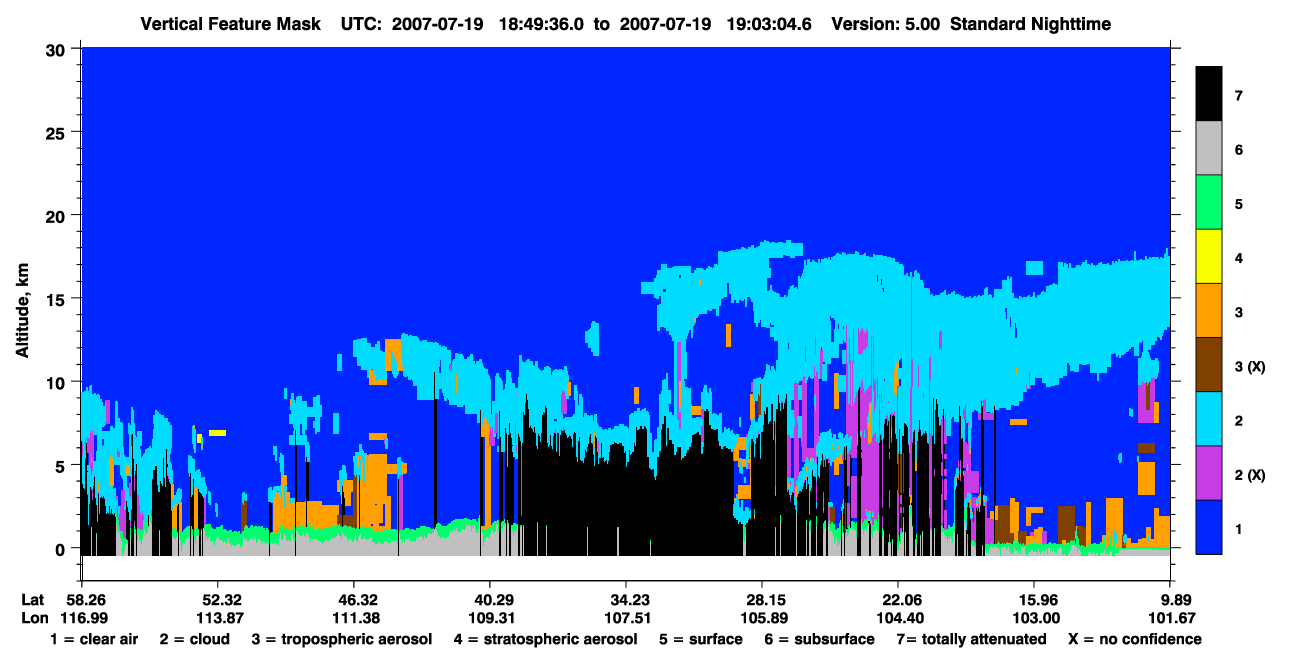Click the cyan cloud legend swatch
1300x667 pixels.
coord(1209,419)
